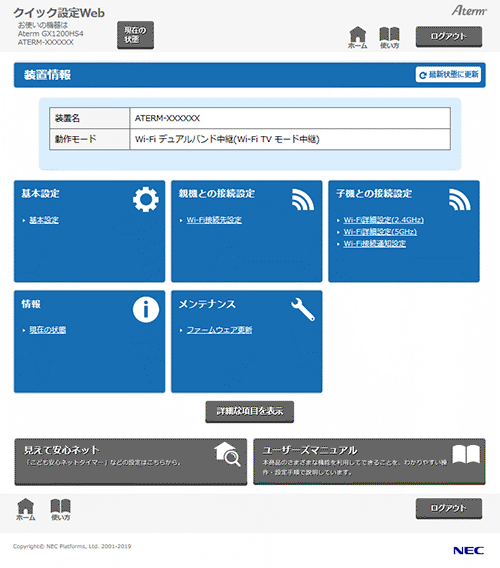This screenshot has height=568, width=500.
Task: Open the ファームウェア更新 link
Action: click(x=219, y=330)
